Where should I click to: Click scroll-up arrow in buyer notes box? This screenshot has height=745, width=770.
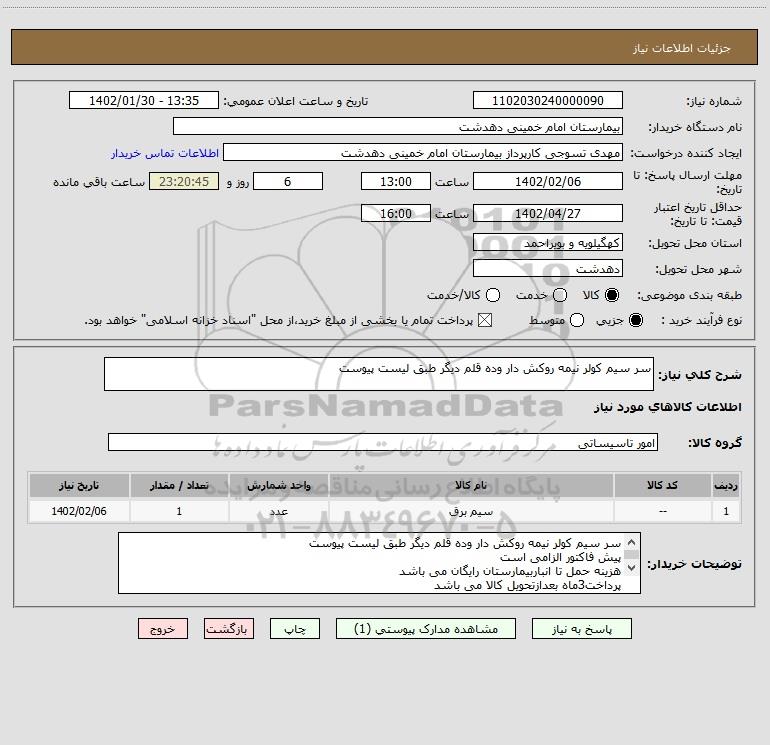click(x=632, y=542)
